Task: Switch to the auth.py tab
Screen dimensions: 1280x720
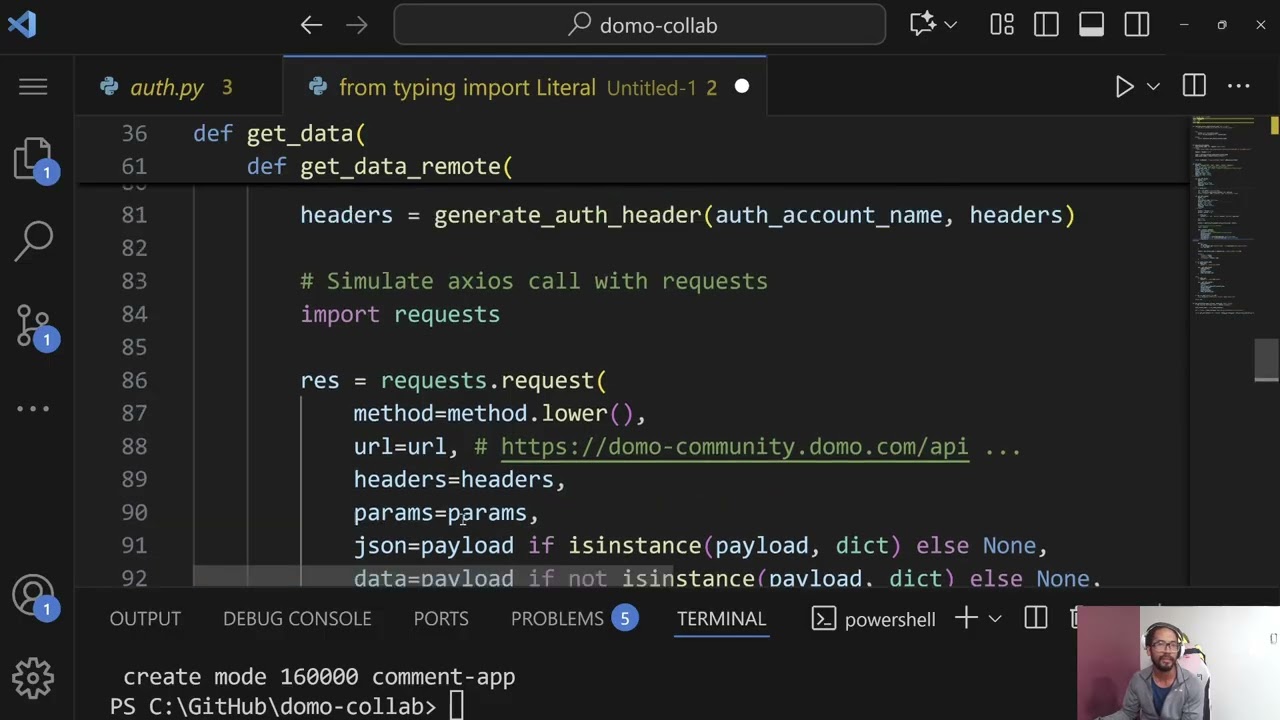Action: click(x=180, y=87)
